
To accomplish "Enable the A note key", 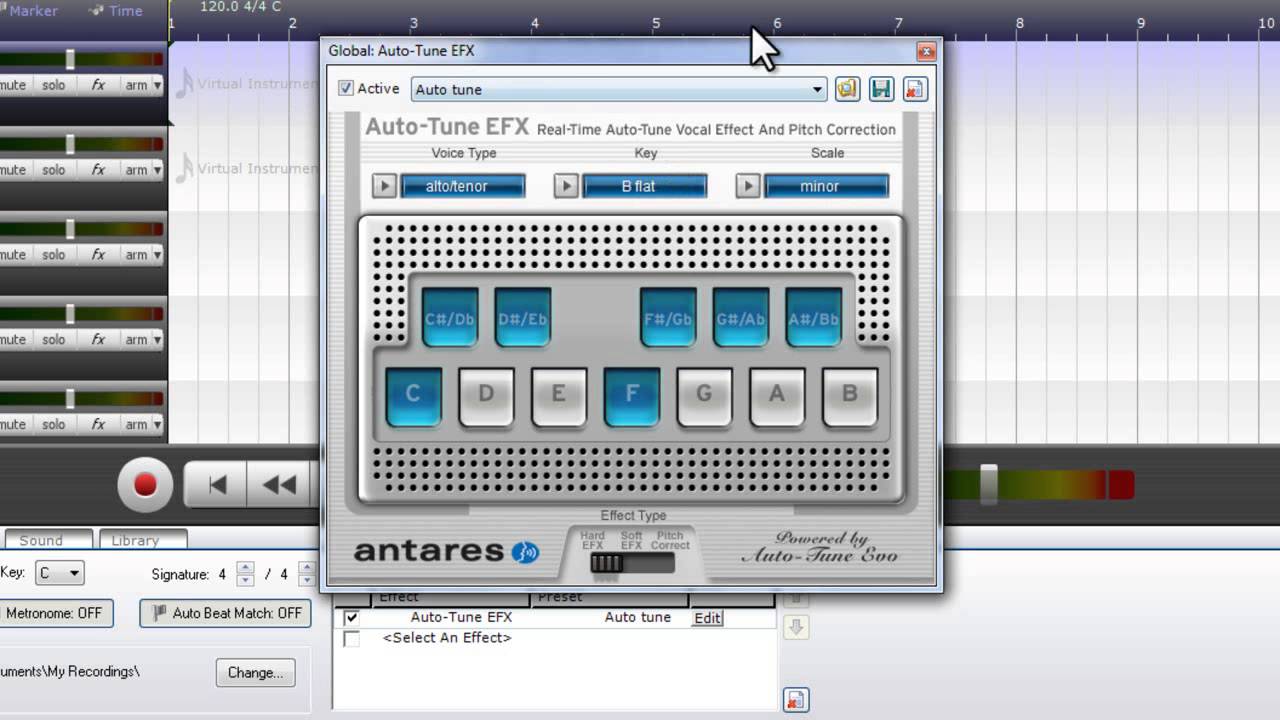I will (x=777, y=397).
